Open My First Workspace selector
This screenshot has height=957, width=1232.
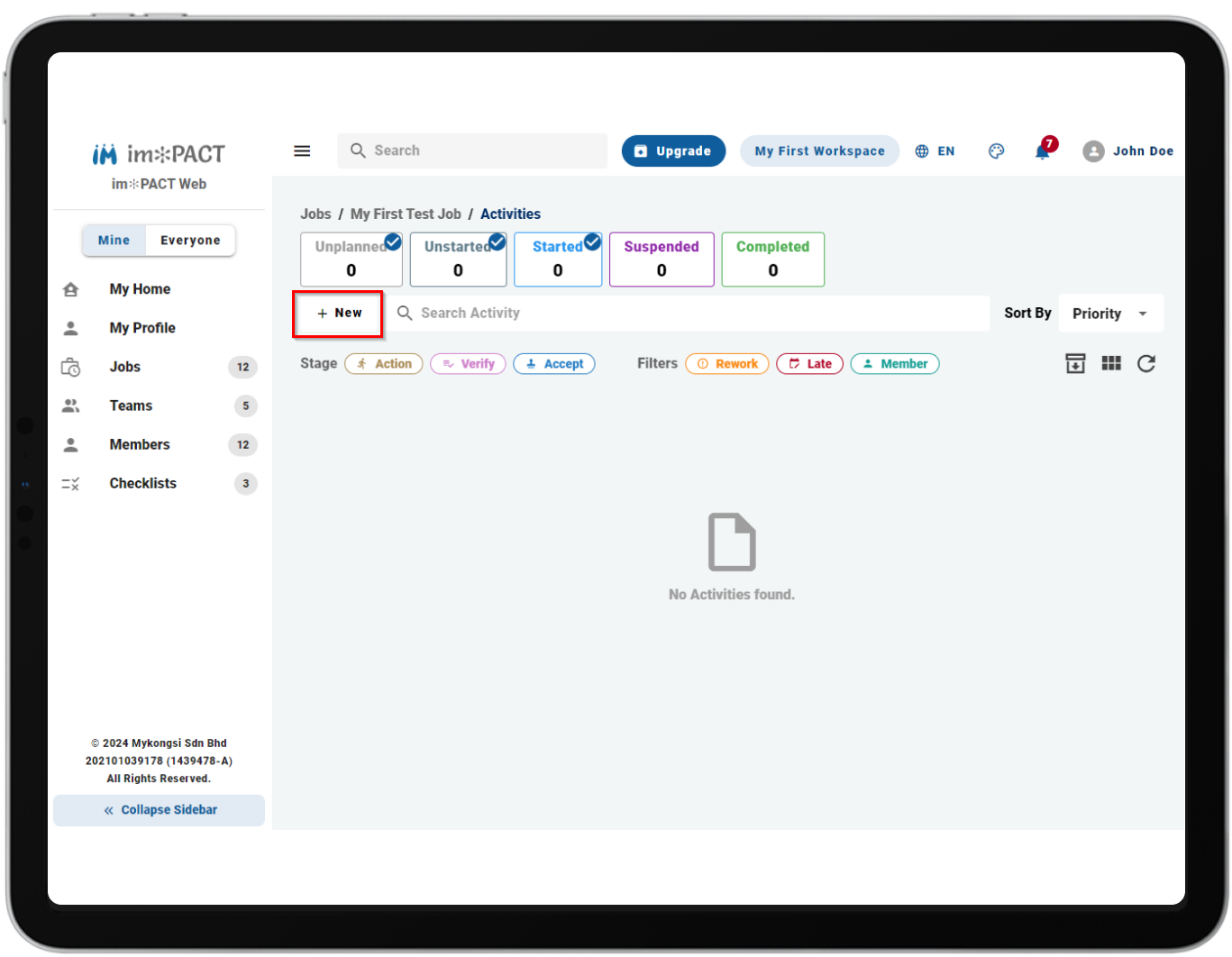[x=820, y=151]
